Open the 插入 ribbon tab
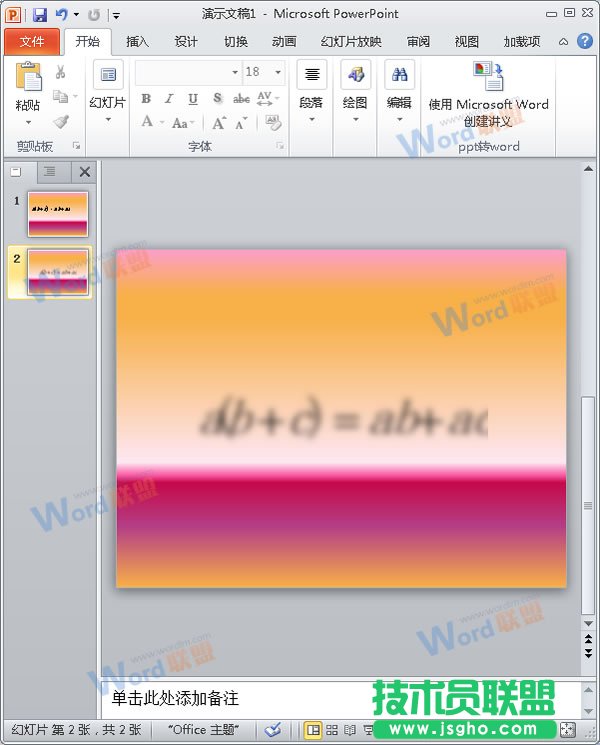This screenshot has width=600, height=745. click(x=137, y=42)
